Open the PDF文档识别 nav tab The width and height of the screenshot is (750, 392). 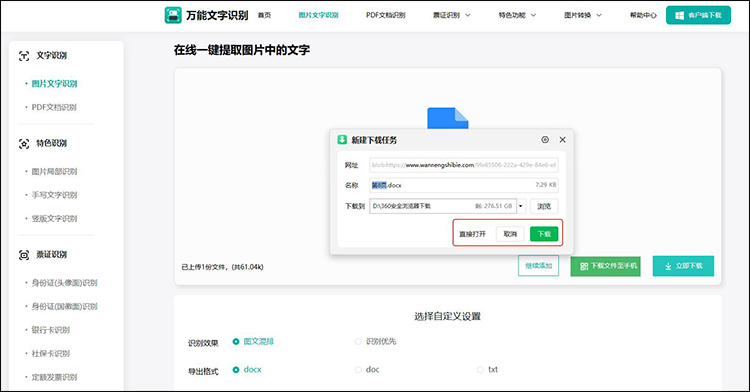[386, 15]
